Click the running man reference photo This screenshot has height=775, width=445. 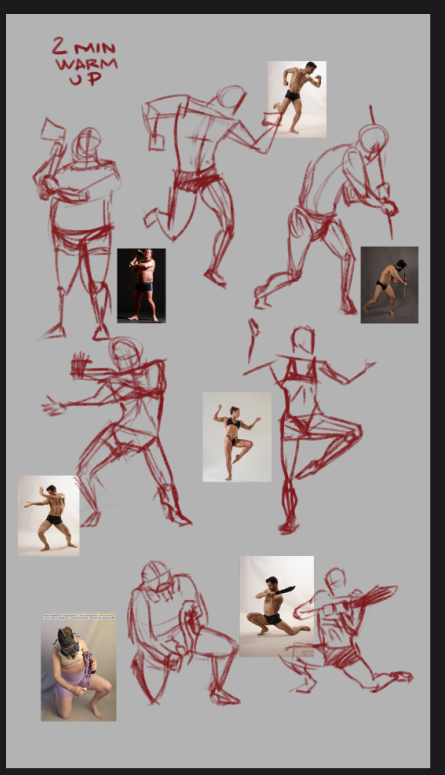coord(297,99)
